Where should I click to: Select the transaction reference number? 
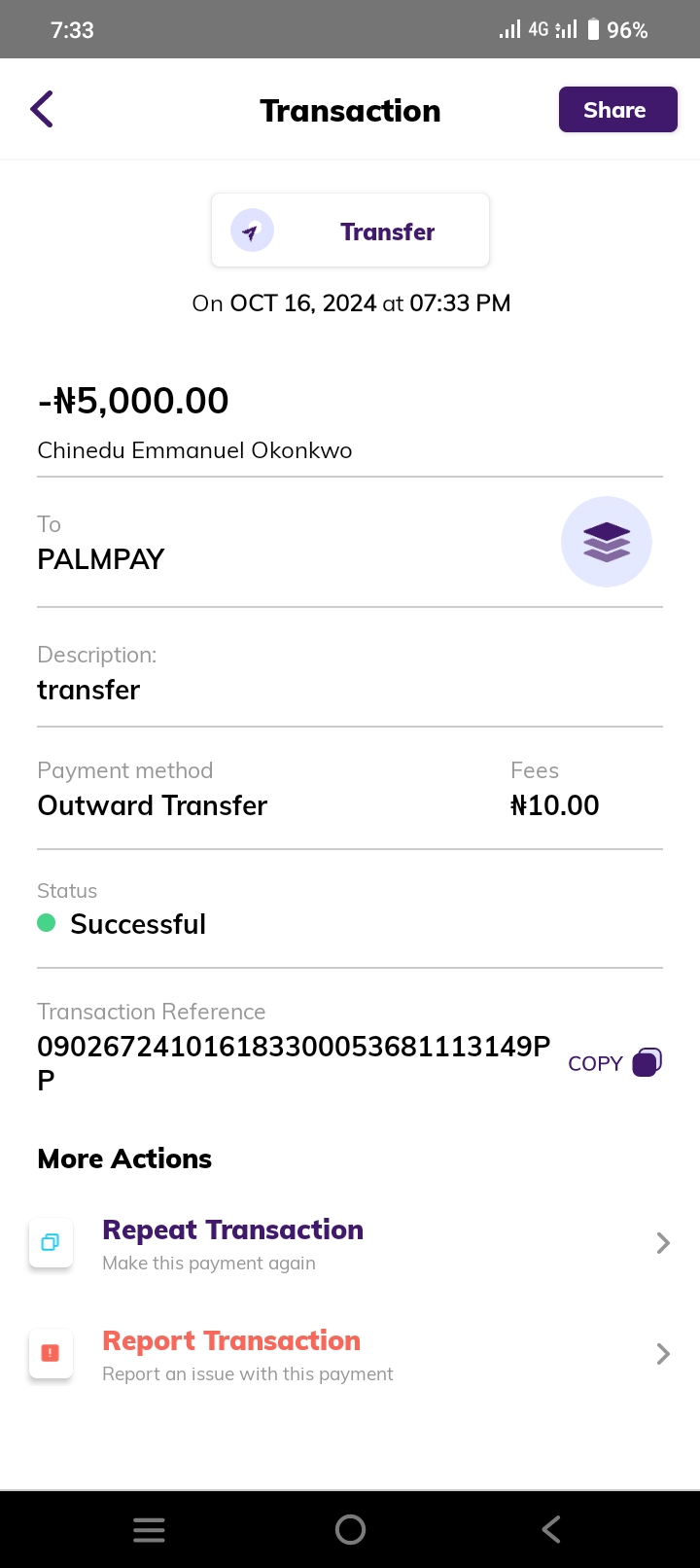click(293, 1047)
